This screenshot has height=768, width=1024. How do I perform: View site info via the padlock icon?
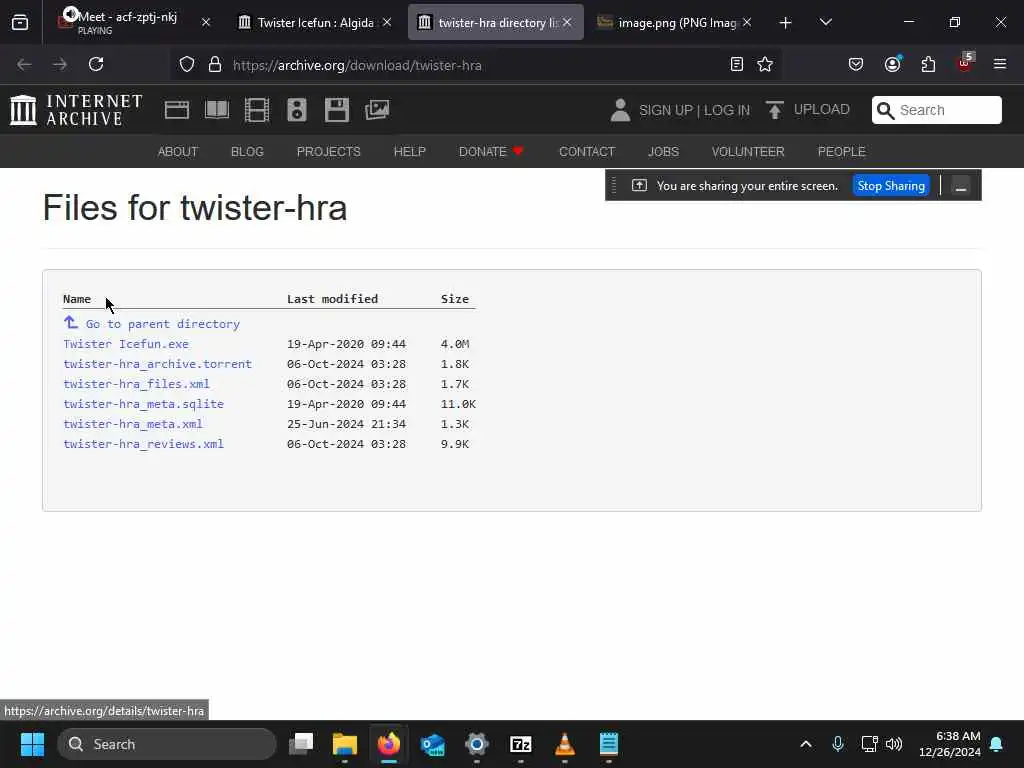pyautogui.click(x=215, y=65)
